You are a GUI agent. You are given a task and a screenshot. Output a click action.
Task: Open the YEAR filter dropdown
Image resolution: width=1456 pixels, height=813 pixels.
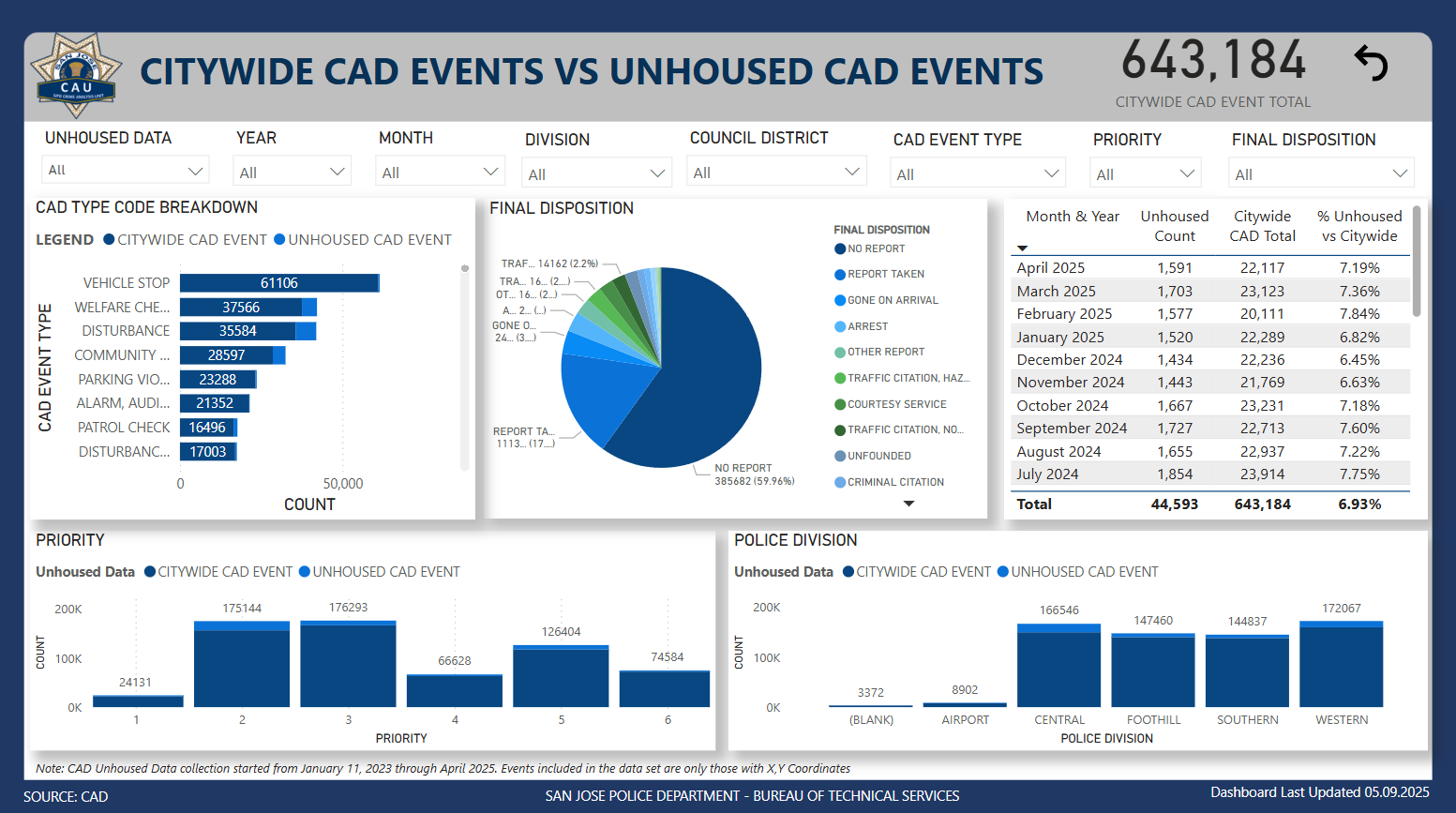tap(293, 173)
